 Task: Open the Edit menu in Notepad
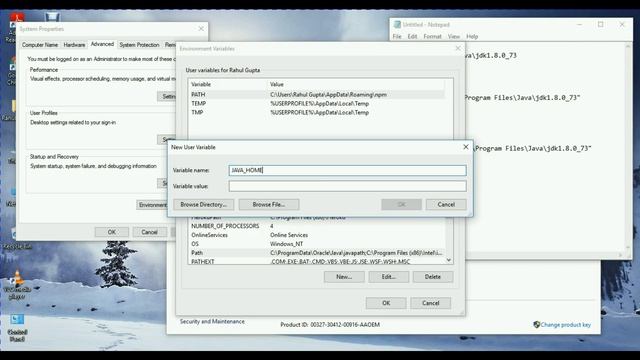[412, 36]
